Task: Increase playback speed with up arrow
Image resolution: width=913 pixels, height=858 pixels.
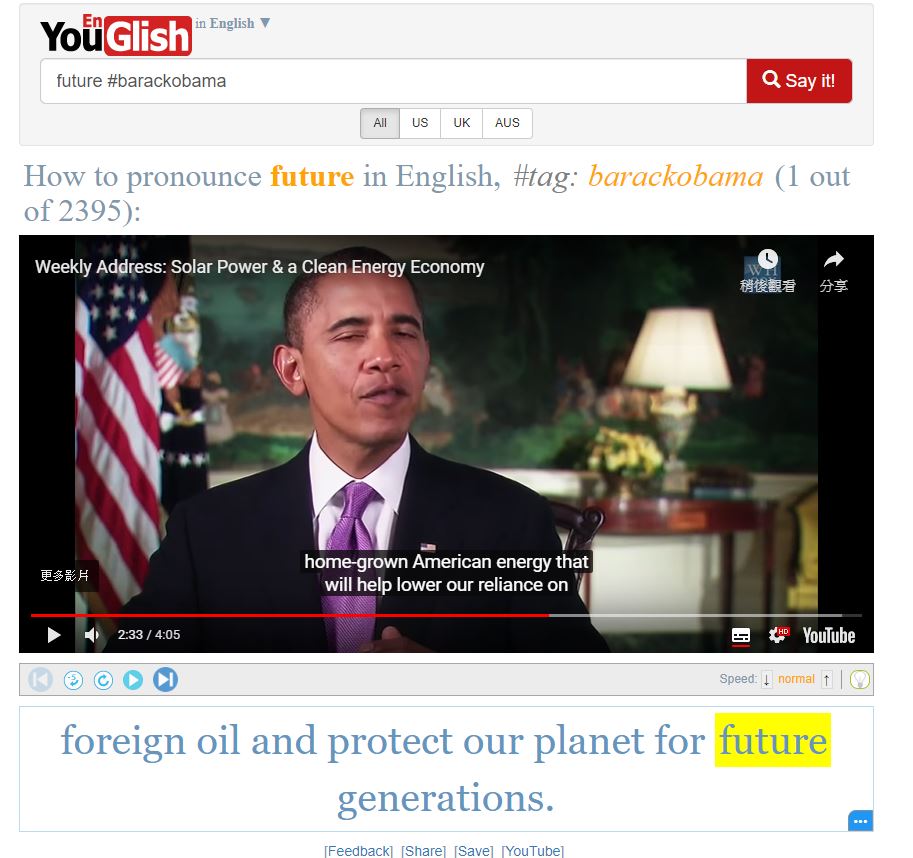Action: pyautogui.click(x=827, y=679)
